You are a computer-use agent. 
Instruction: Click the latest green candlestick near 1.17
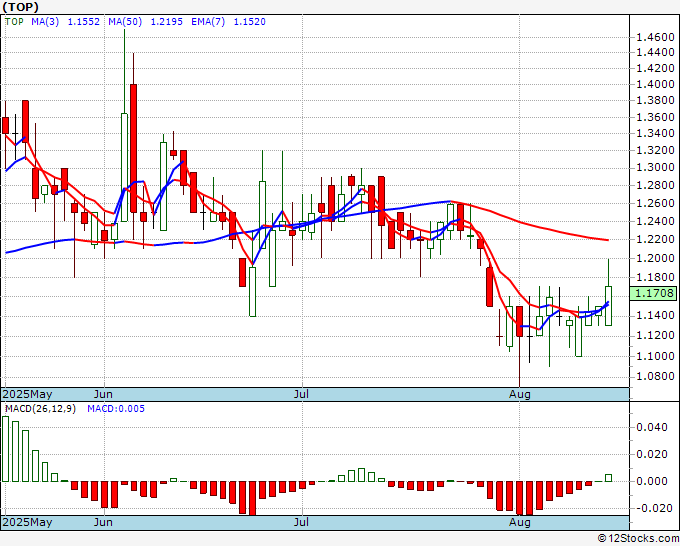click(x=608, y=306)
